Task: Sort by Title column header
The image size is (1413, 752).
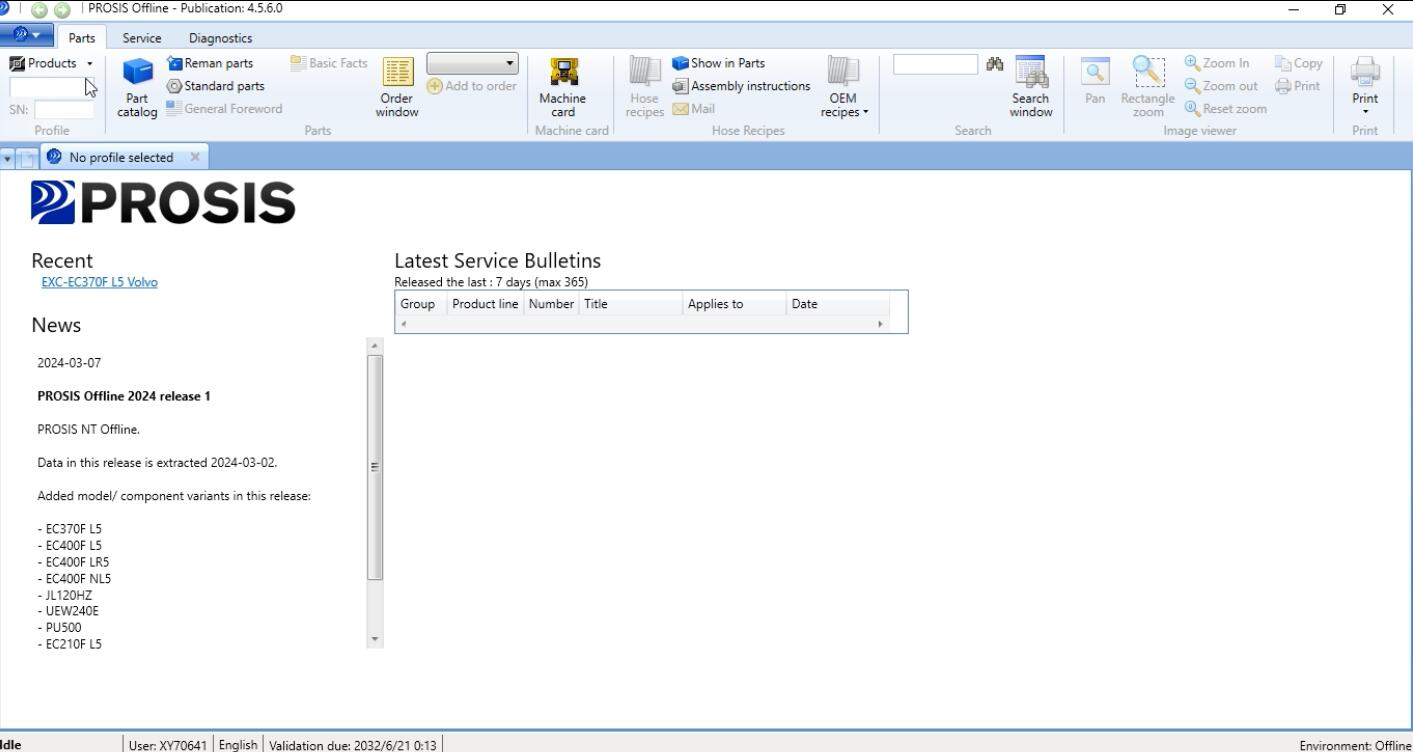Action: pyautogui.click(x=631, y=304)
